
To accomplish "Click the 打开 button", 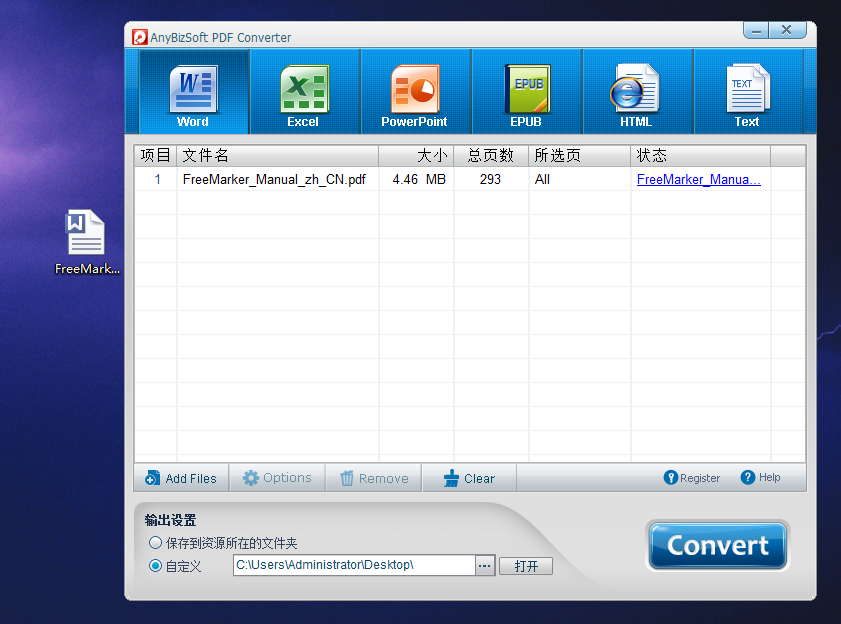I will (x=526, y=566).
